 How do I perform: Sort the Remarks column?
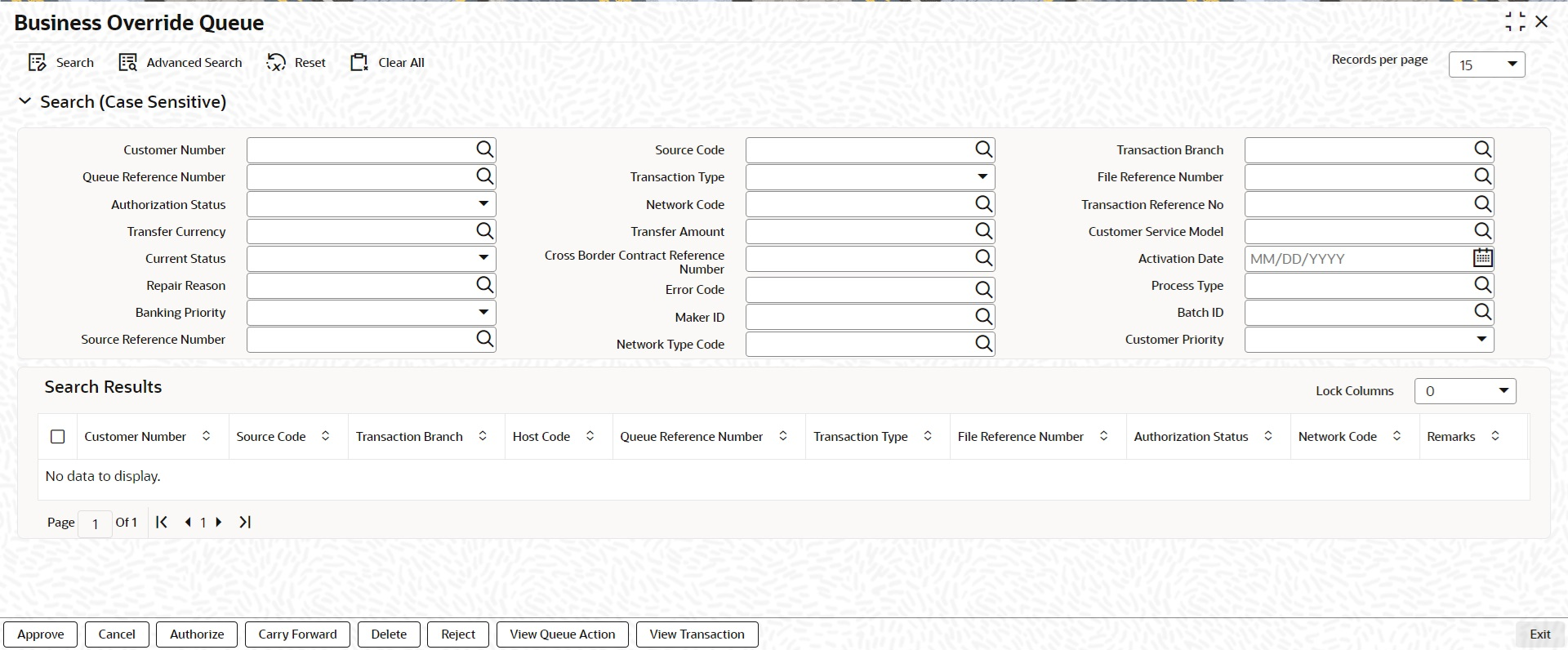tap(1495, 436)
